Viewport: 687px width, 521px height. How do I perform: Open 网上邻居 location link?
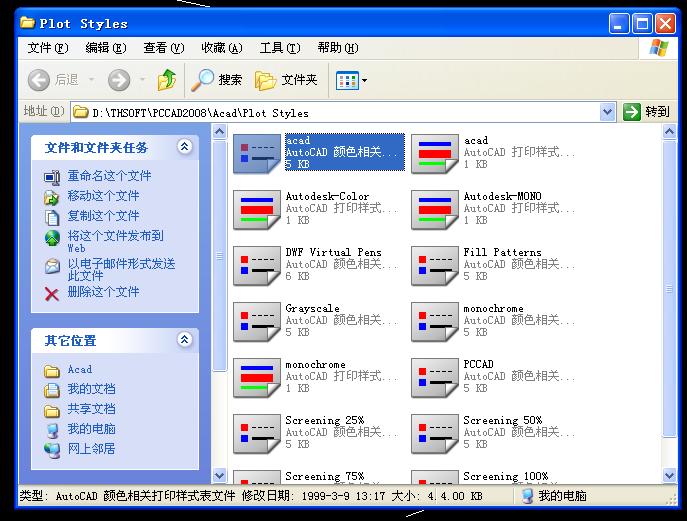pyautogui.click(x=92, y=449)
